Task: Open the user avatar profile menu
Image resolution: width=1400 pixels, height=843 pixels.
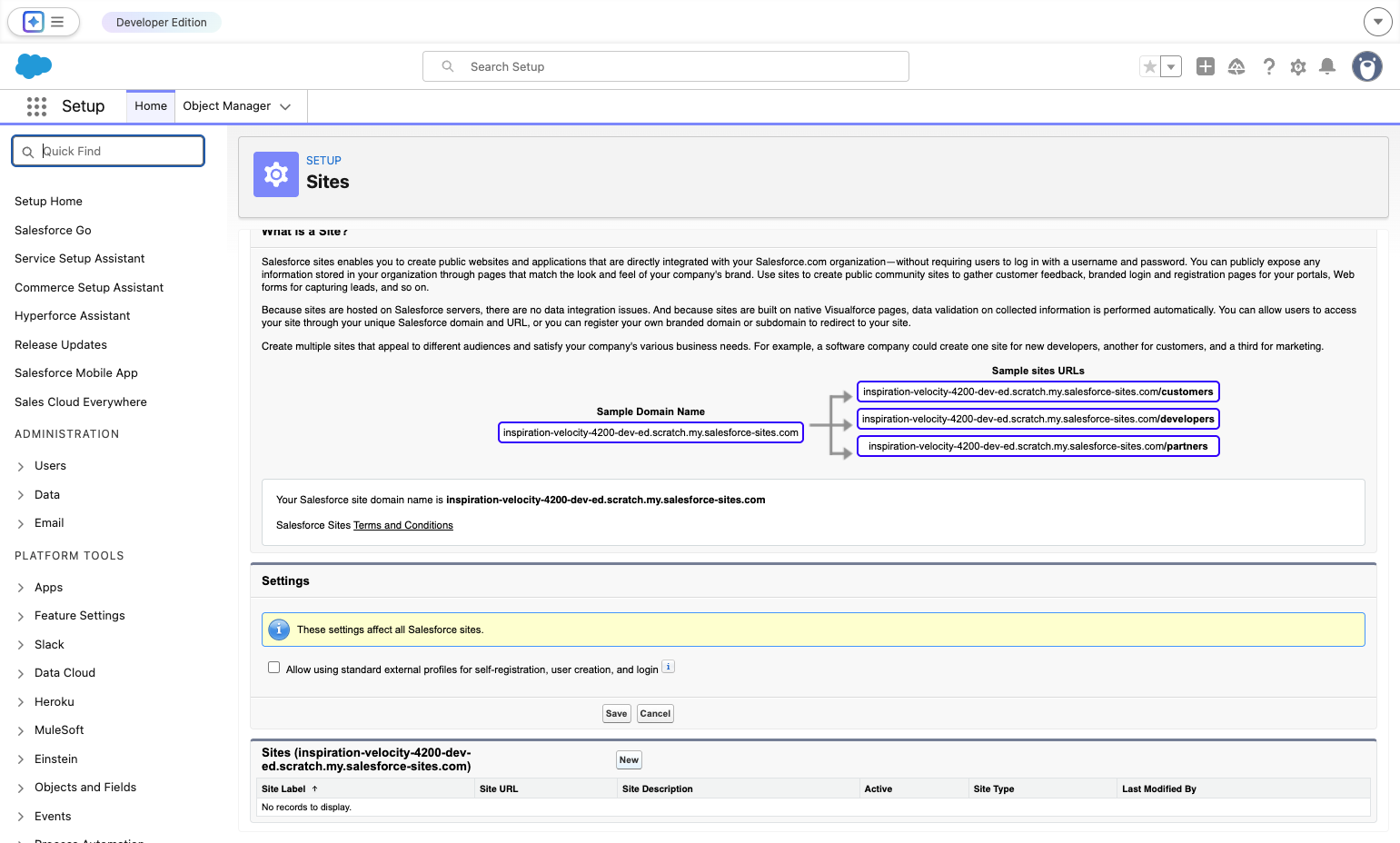Action: (x=1367, y=66)
